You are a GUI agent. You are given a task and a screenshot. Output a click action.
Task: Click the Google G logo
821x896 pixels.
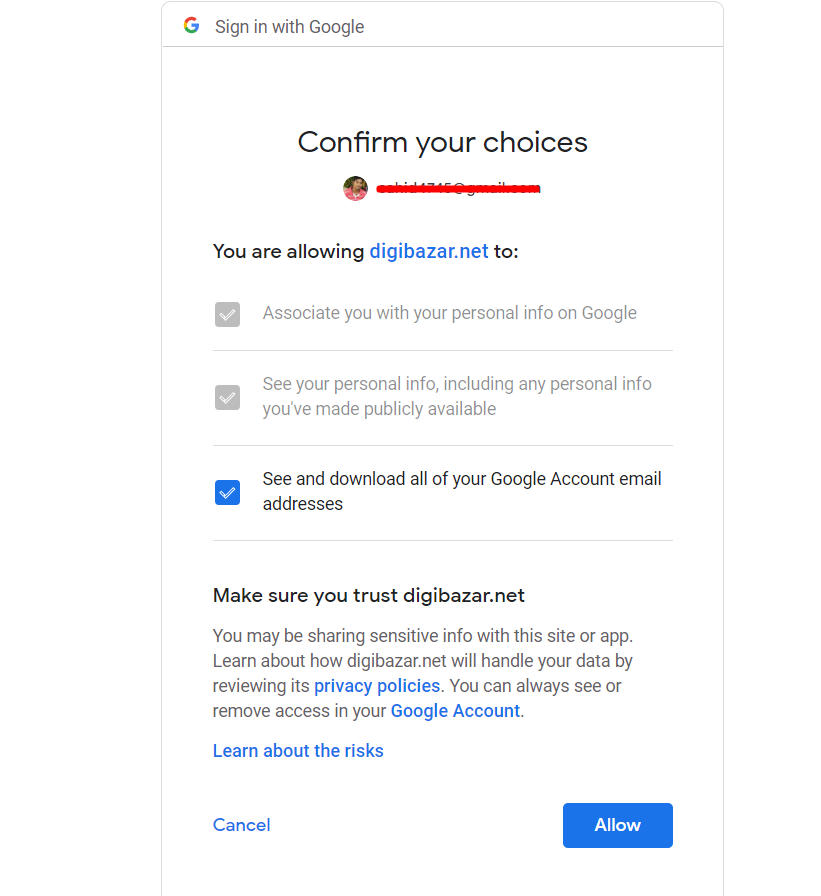[x=191, y=26]
